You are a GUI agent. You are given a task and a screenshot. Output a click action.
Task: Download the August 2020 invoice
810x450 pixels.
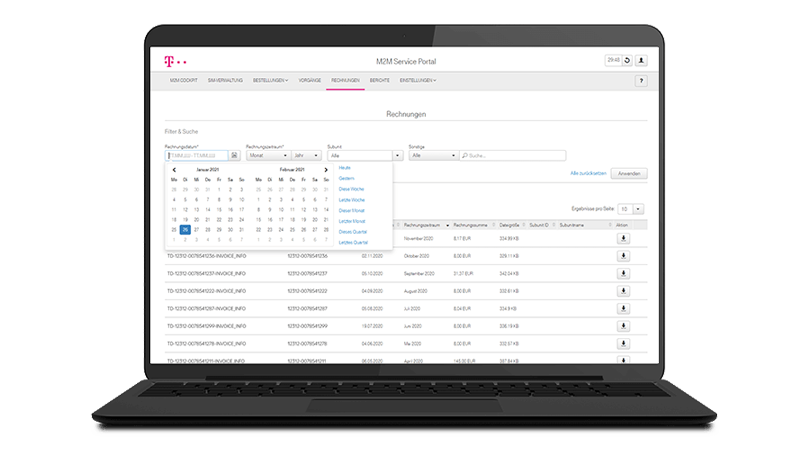623,291
